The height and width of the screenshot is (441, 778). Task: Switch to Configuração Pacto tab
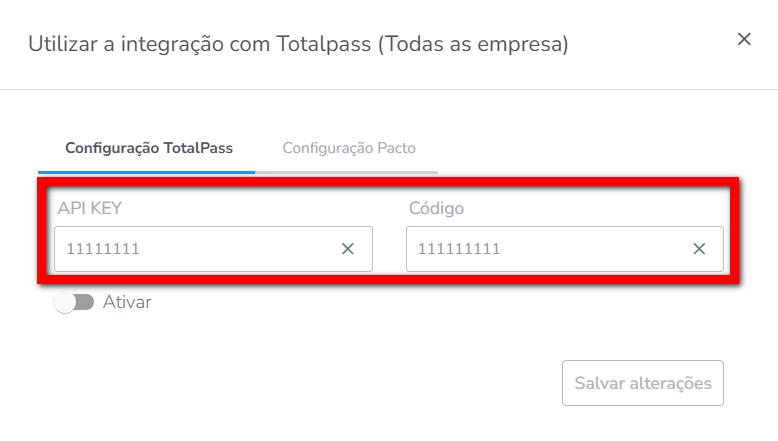coord(349,148)
